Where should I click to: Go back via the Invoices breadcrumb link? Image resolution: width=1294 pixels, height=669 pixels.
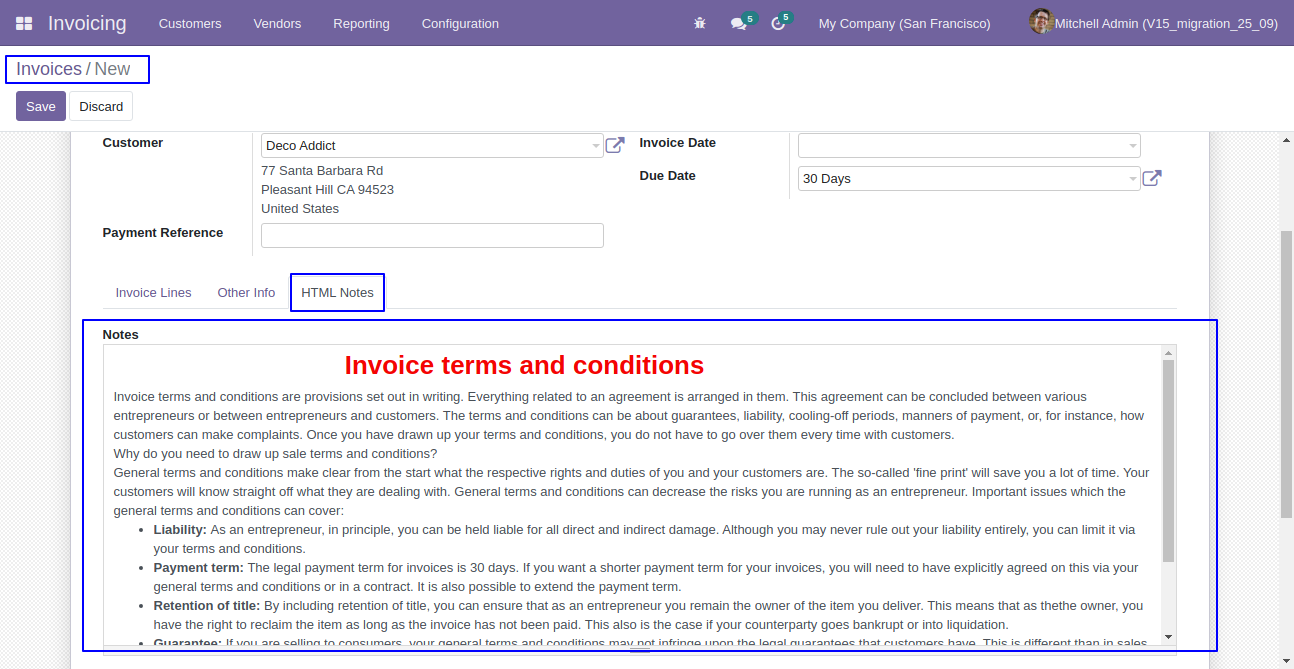click(x=49, y=69)
